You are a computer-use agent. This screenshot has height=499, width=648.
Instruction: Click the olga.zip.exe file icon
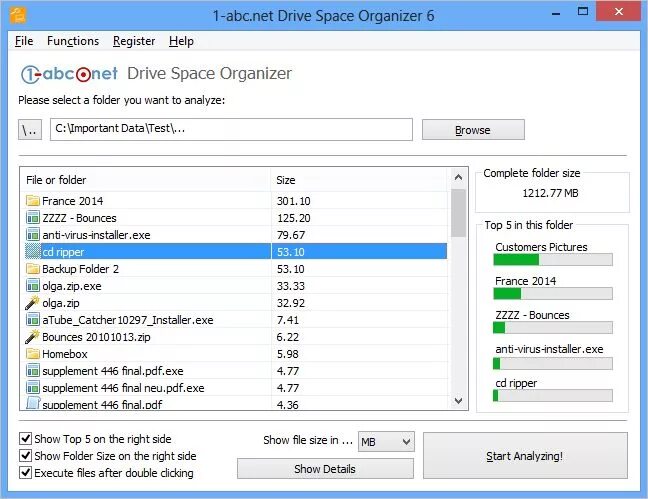coord(33,286)
